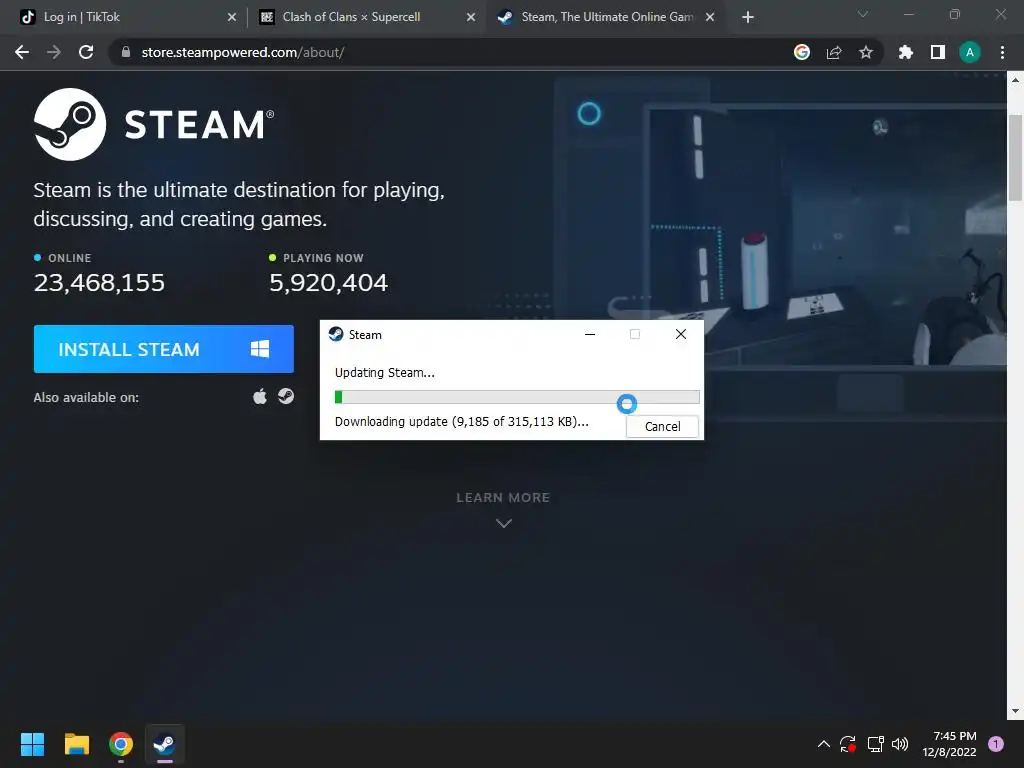The height and width of the screenshot is (768, 1024).
Task: Open a new browser tab
Action: click(x=748, y=18)
